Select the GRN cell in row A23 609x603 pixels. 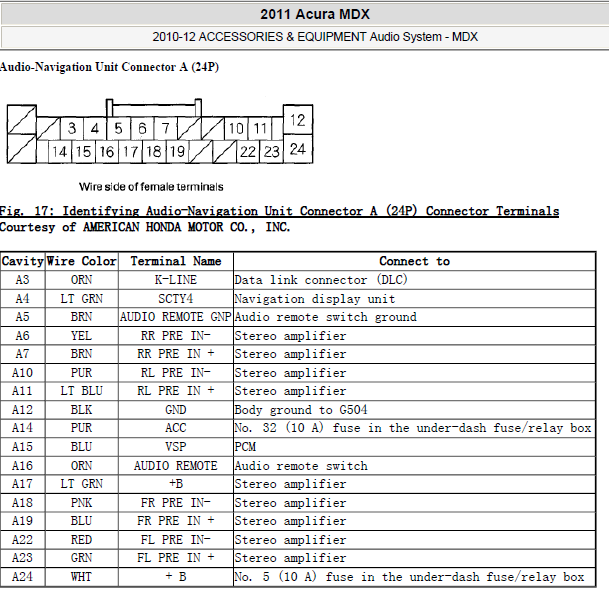click(x=82, y=558)
